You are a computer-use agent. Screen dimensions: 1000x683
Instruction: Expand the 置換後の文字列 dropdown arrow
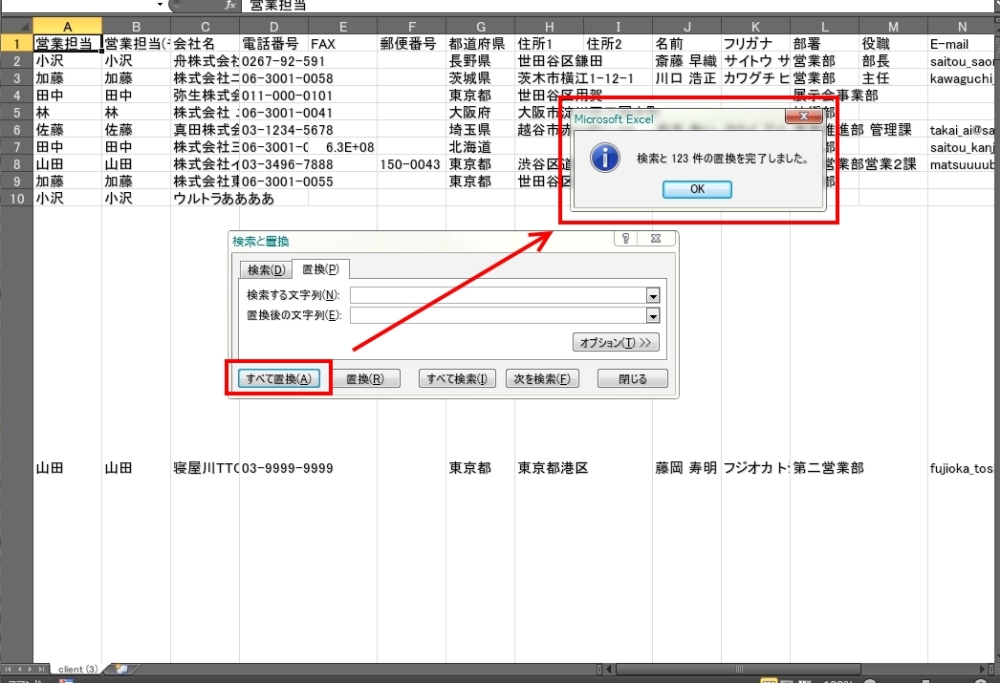(x=653, y=316)
